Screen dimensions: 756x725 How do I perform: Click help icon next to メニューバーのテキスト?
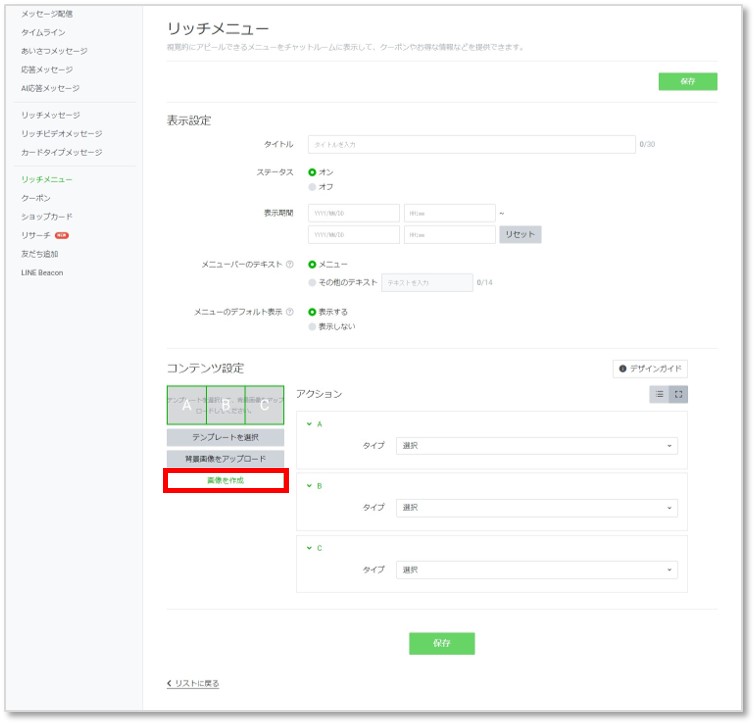290,265
